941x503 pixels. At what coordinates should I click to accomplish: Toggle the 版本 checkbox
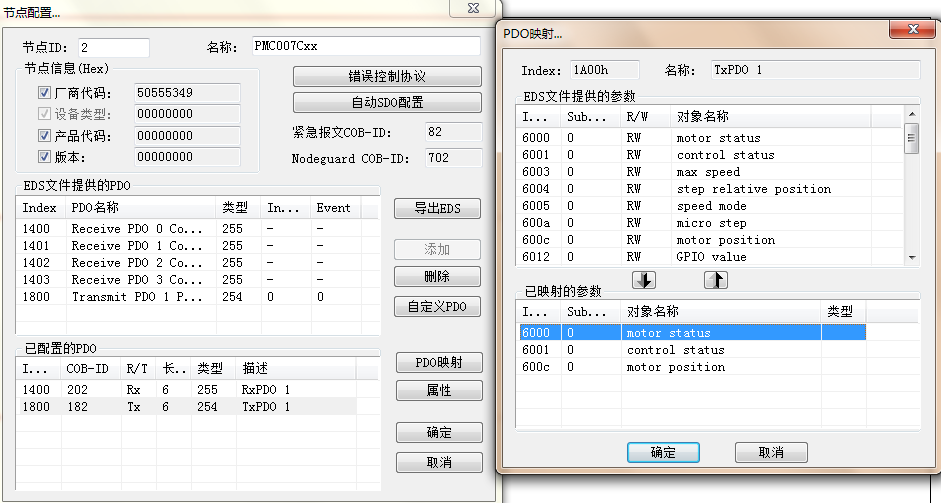click(44, 157)
